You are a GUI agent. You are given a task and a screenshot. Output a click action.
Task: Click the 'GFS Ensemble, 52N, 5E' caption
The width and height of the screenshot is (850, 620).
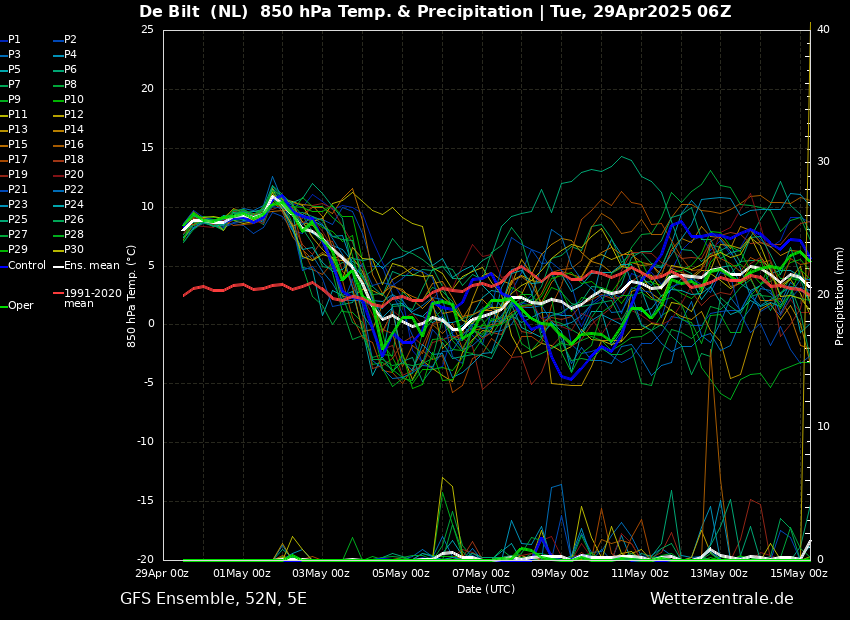coord(213,599)
